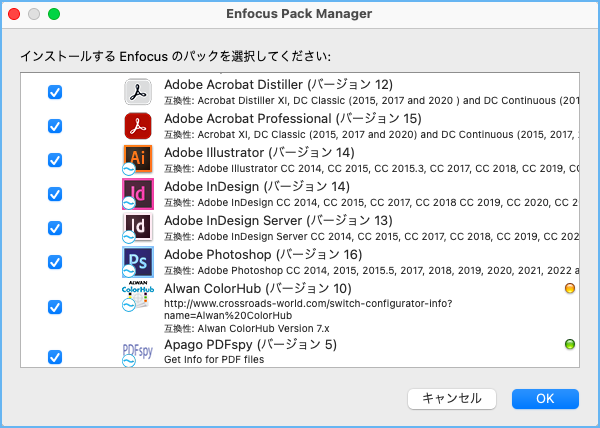
Task: Click the Photoshop CC 2014 compatibility line
Action: 371,271
